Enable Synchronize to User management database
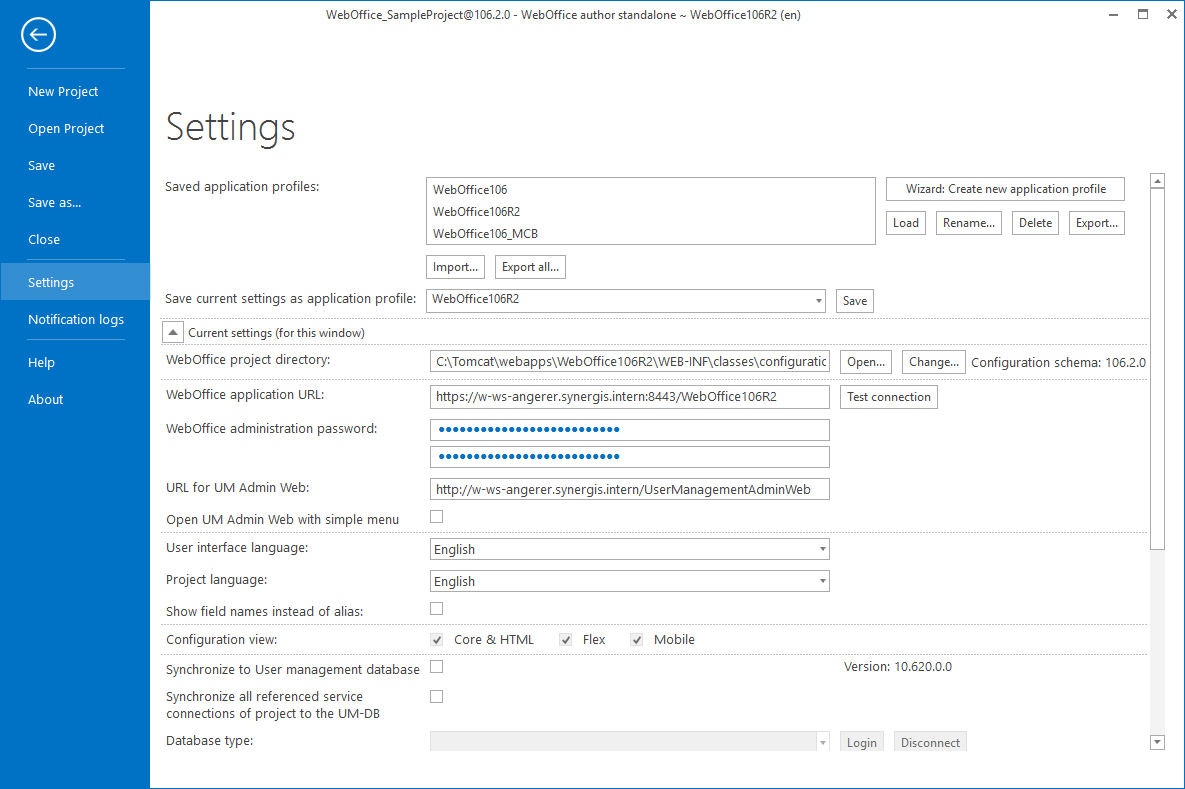Image resolution: width=1185 pixels, height=789 pixels. coord(436,666)
